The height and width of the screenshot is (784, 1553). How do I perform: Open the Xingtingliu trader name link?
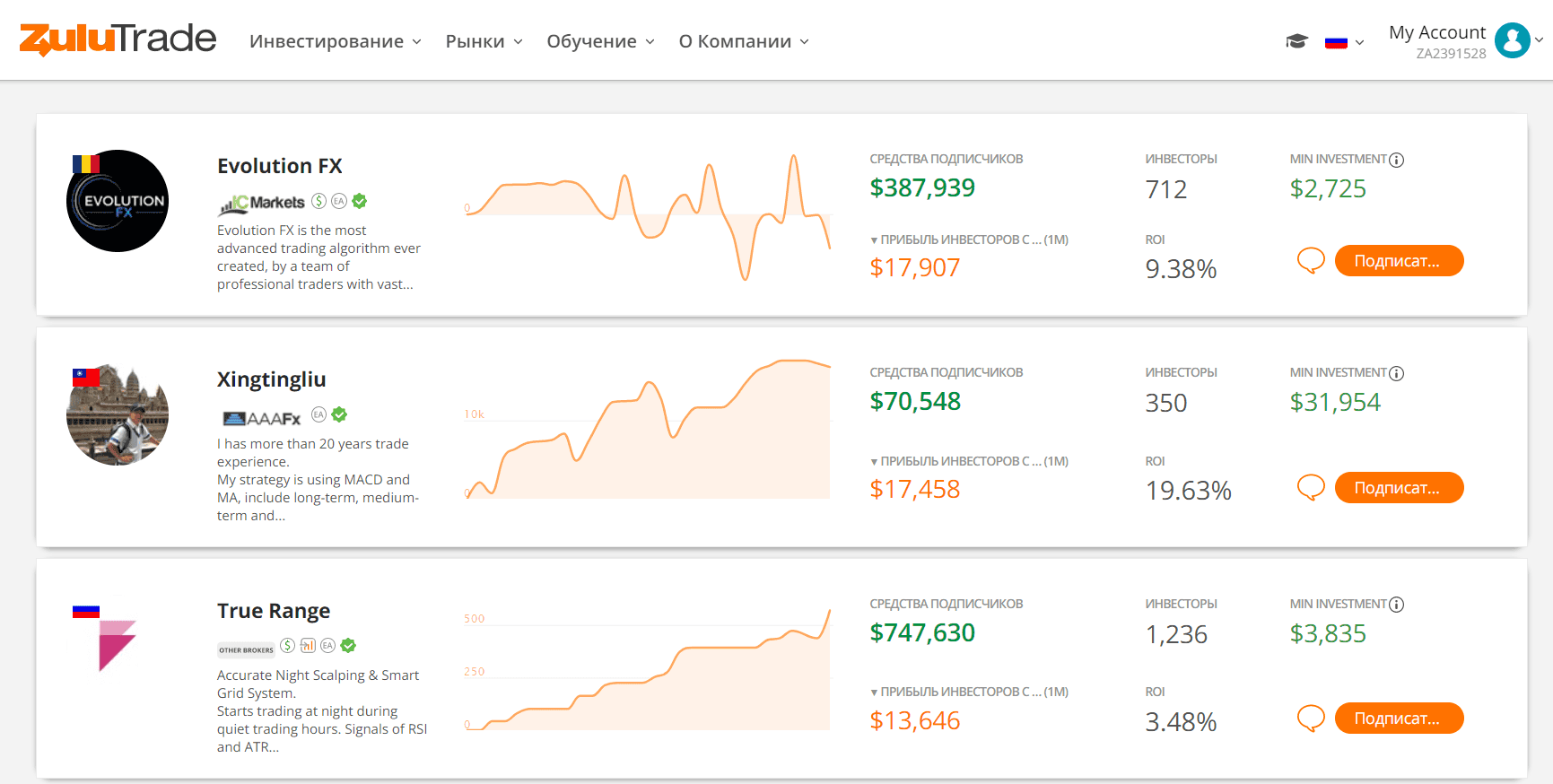271,379
